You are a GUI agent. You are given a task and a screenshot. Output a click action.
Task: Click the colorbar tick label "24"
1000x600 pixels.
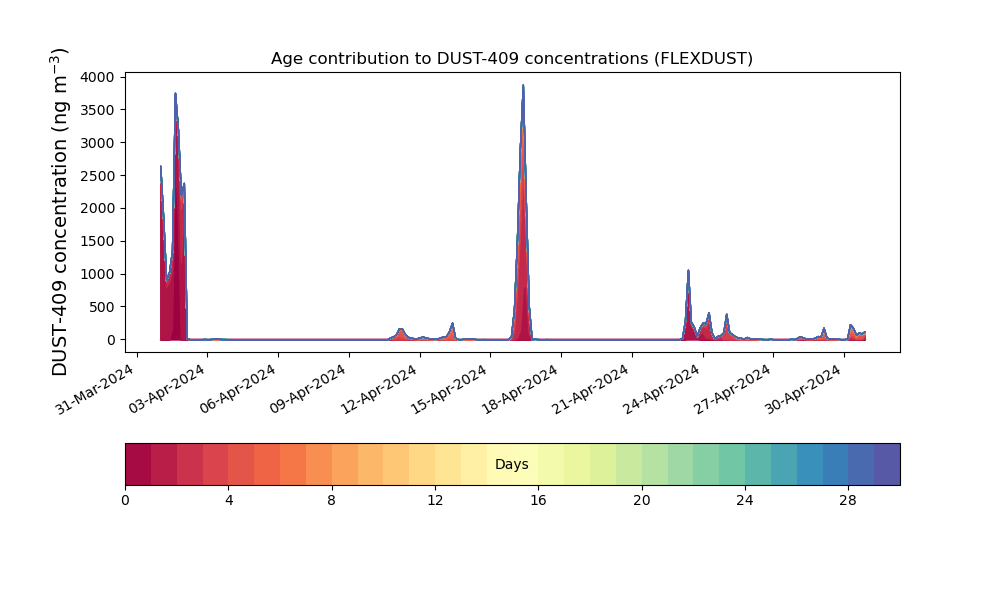pos(745,501)
